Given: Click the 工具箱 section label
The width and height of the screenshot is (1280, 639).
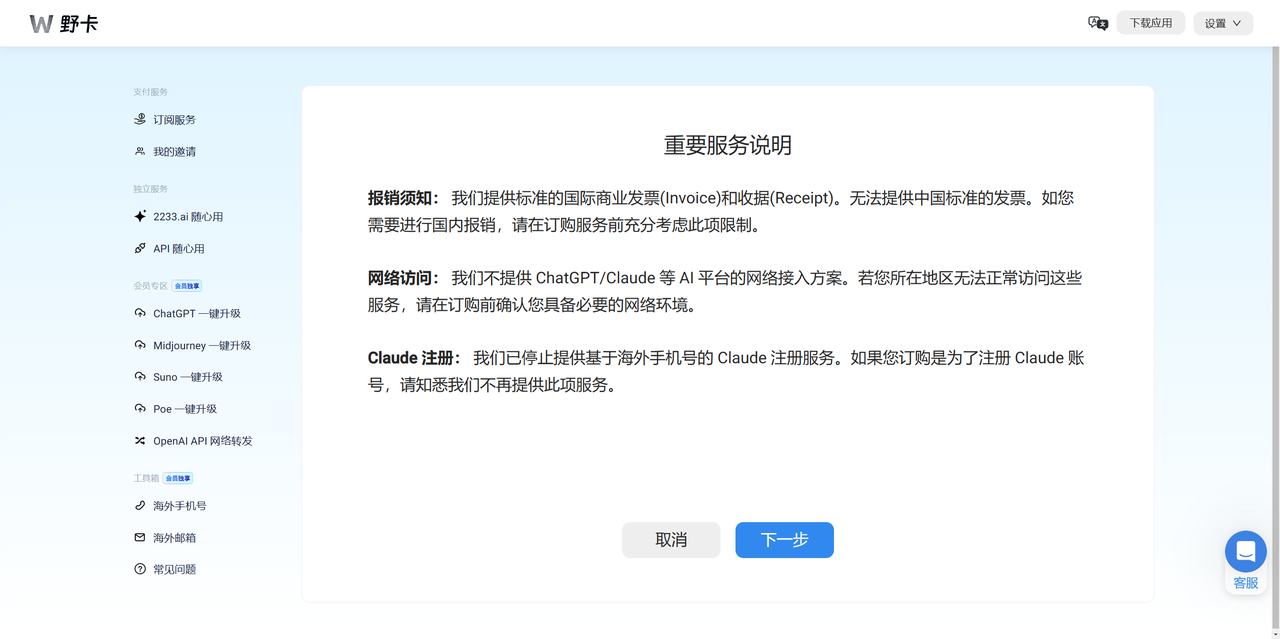Looking at the screenshot, I should (146, 478).
